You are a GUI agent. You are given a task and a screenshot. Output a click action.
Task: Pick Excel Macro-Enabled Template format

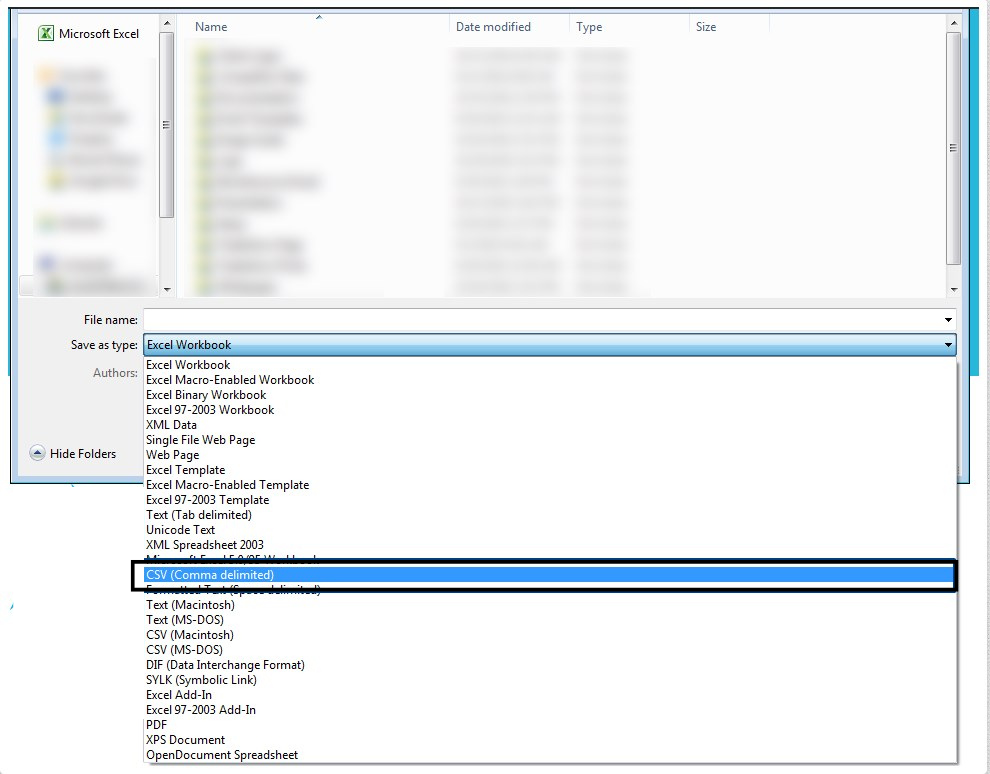click(550, 485)
